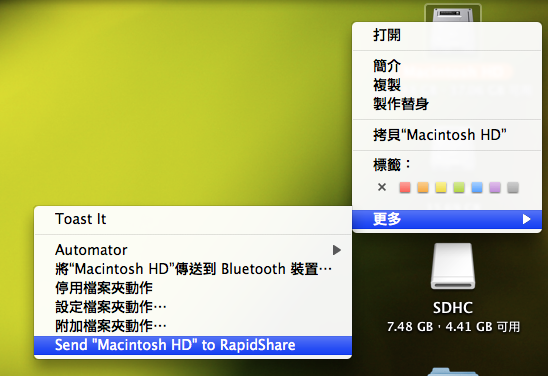Select the Macintosh HD drive icon at top
Image resolution: width=548 pixels, height=376 pixels.
(453, 14)
